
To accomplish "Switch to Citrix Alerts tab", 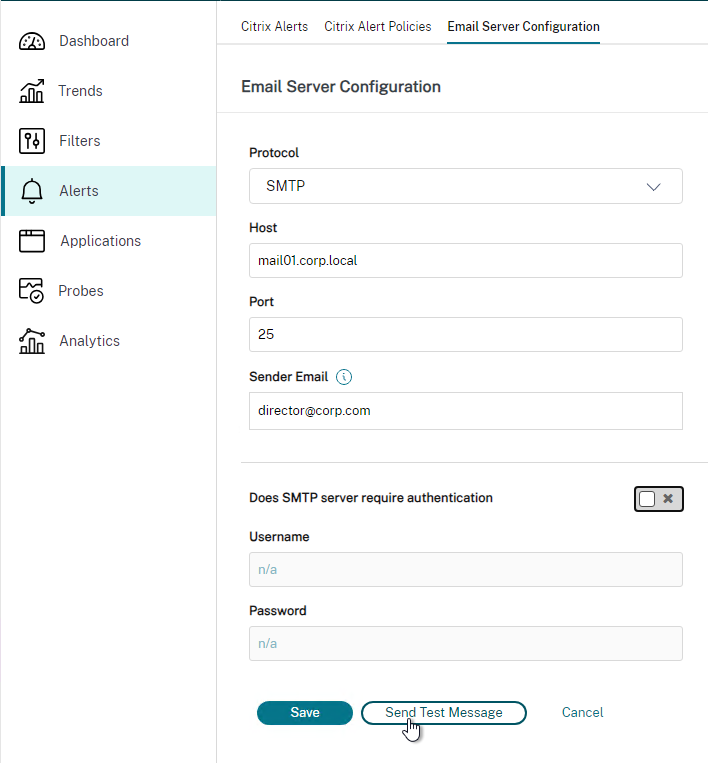I will [274, 26].
